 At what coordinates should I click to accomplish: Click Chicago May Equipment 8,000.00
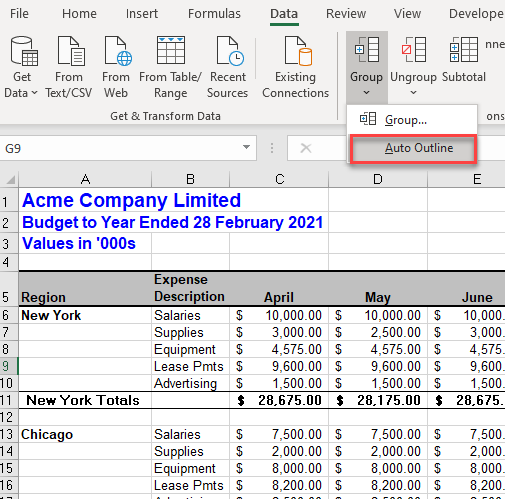(378, 468)
